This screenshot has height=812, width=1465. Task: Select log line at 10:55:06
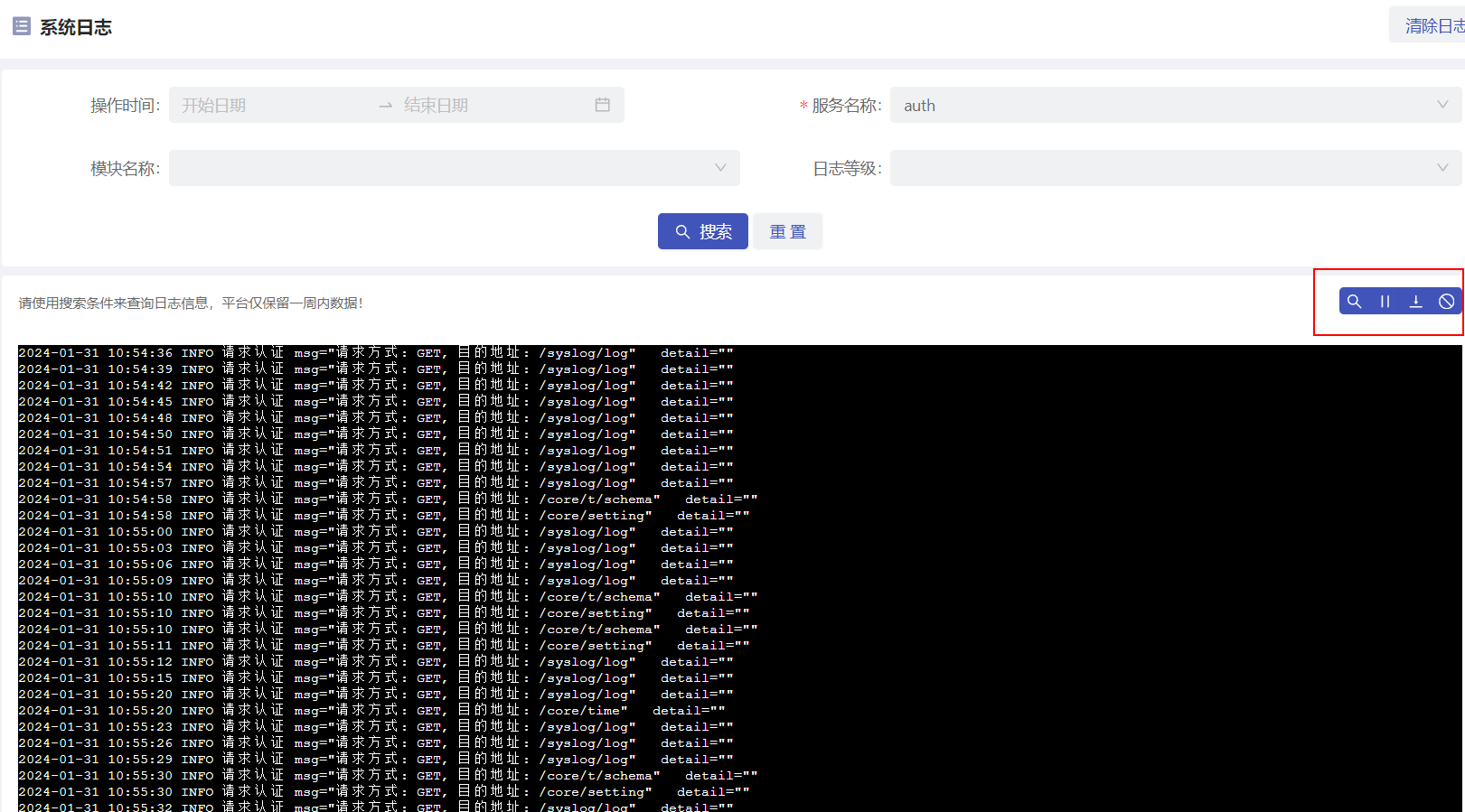coord(376,565)
